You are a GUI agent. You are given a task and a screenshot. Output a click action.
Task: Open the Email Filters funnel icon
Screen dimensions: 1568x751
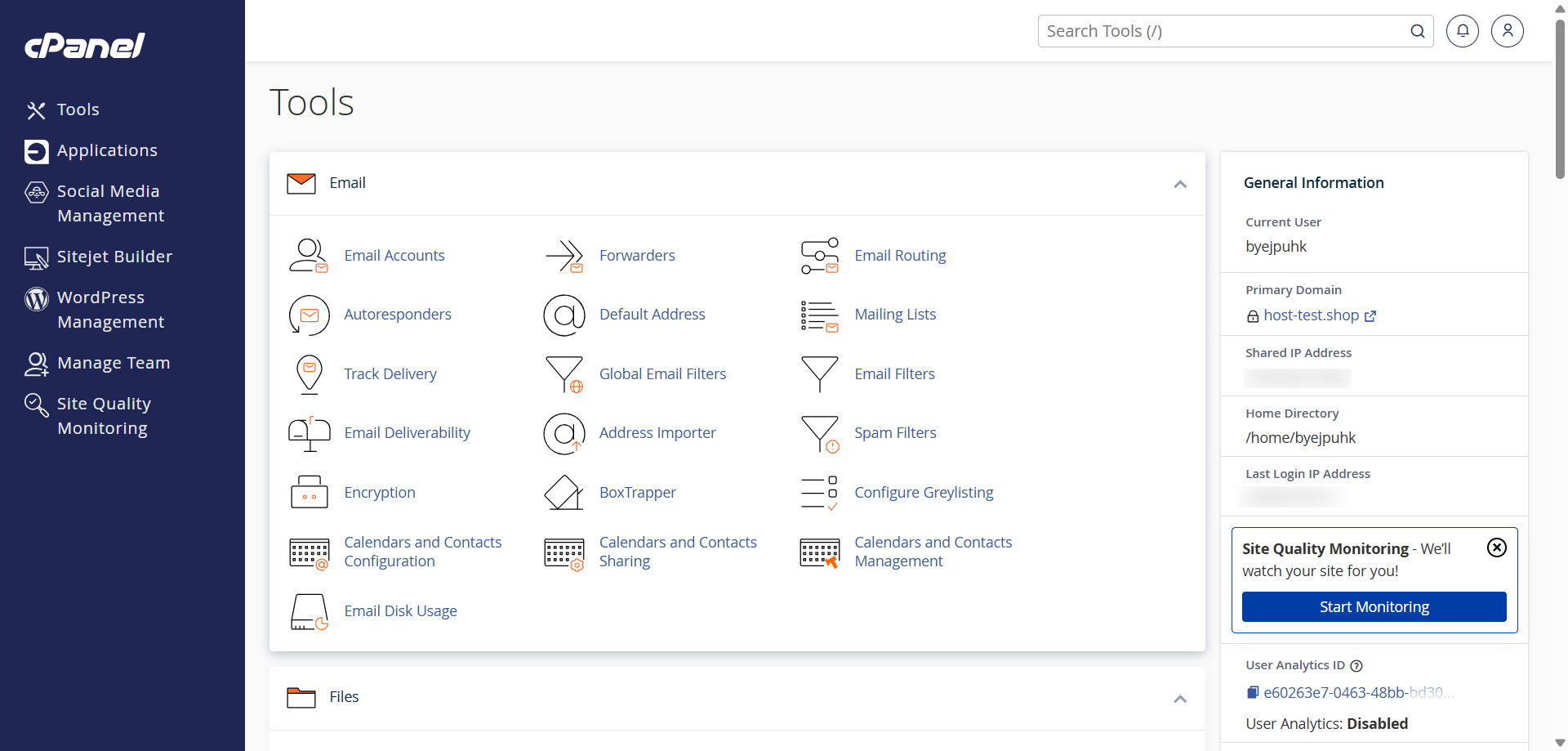point(820,374)
